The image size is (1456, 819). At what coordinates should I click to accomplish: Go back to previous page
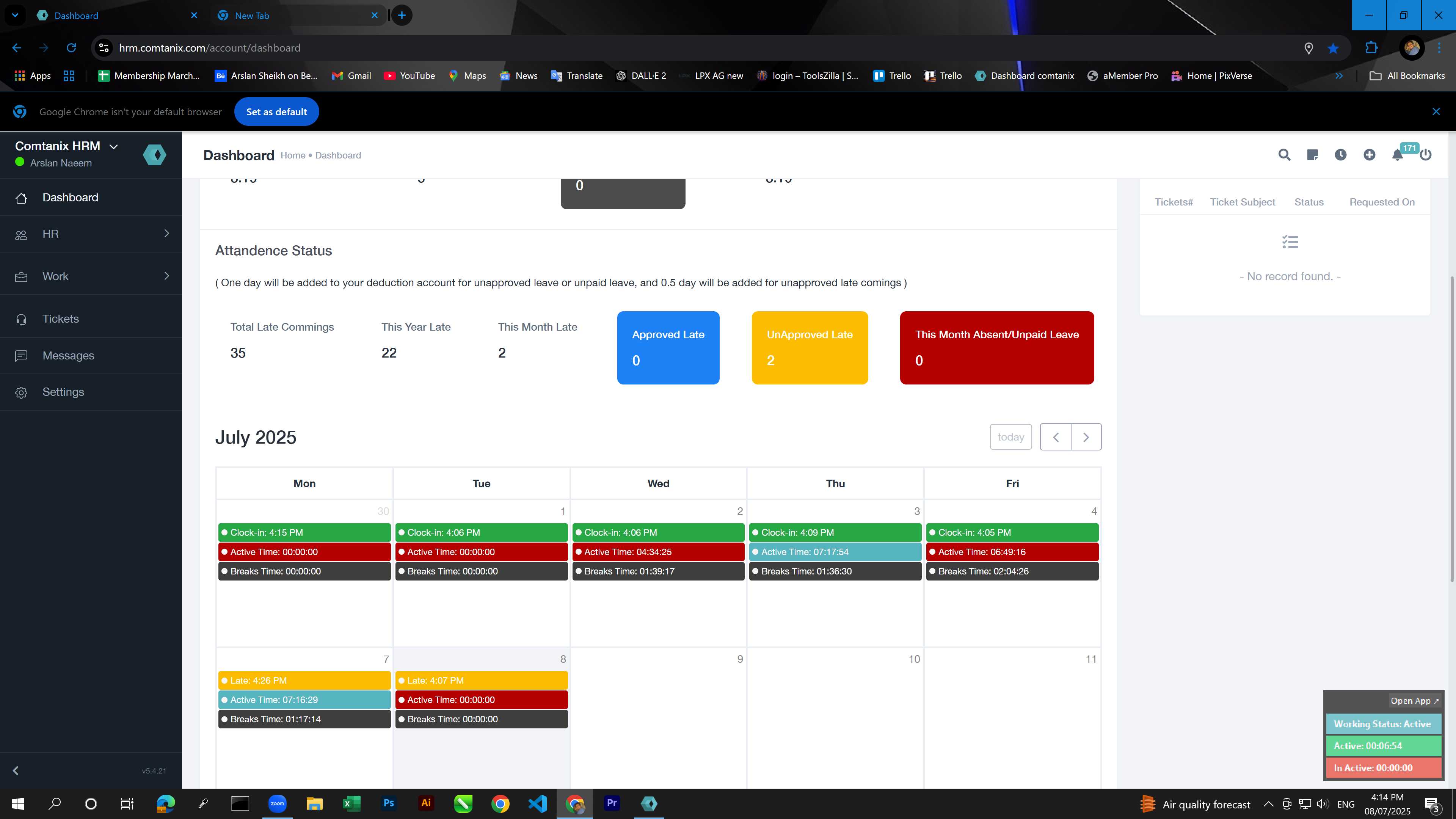[x=17, y=48]
